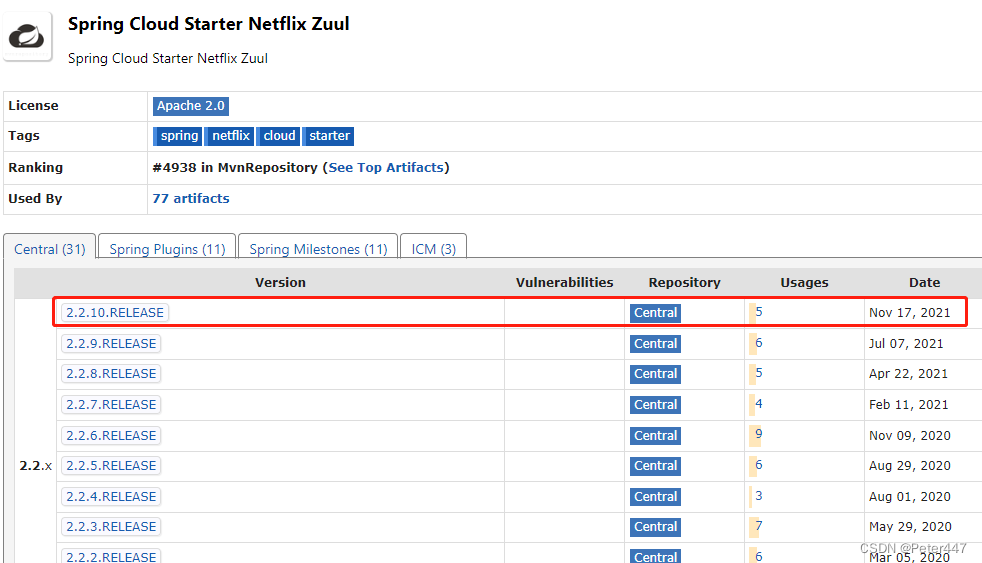Viewport: 982px width, 563px height.
Task: Select the starter tag
Action: point(328,136)
